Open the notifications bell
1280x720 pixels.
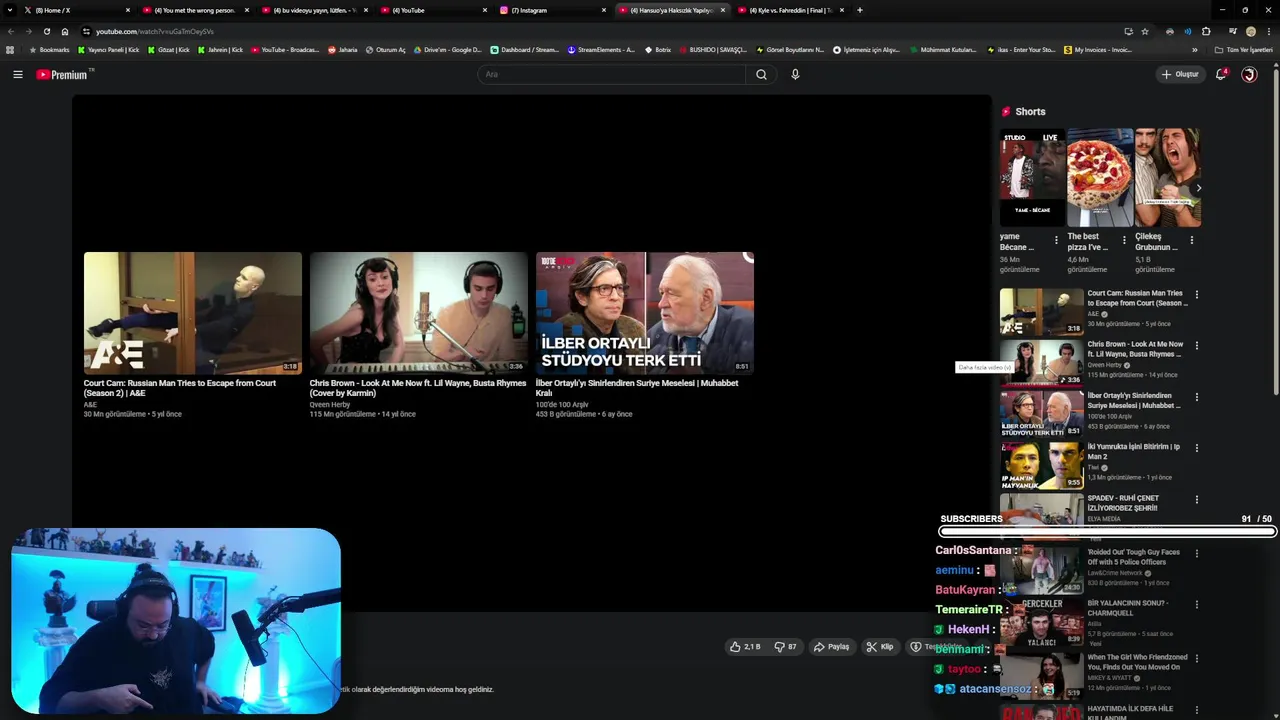(1221, 74)
